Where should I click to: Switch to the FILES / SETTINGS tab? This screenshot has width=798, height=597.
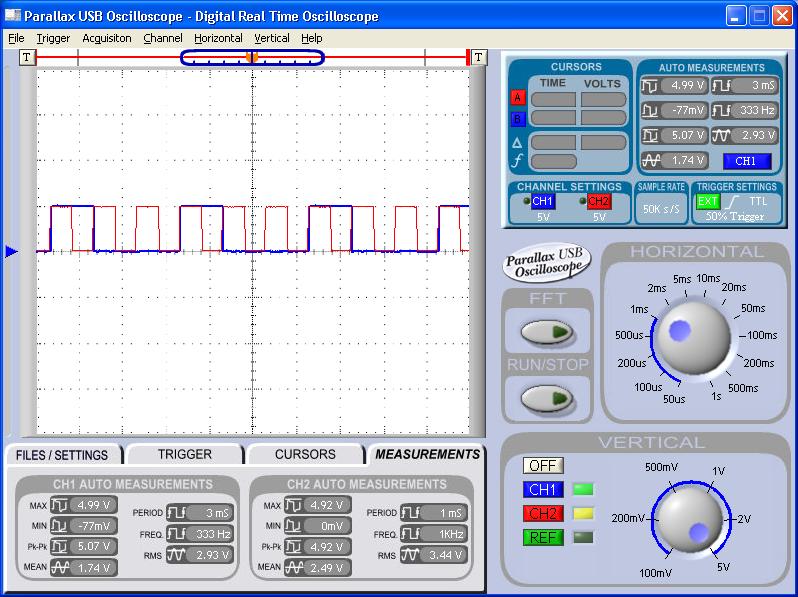[x=62, y=454]
